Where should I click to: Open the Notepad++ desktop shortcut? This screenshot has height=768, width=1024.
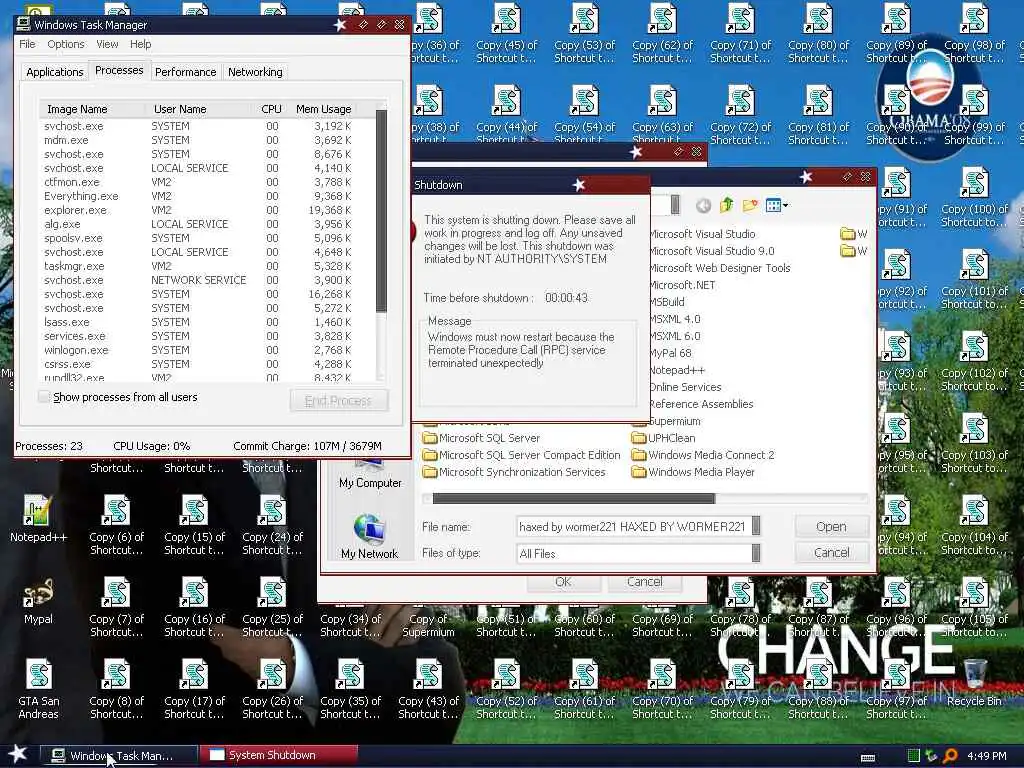click(x=38, y=518)
